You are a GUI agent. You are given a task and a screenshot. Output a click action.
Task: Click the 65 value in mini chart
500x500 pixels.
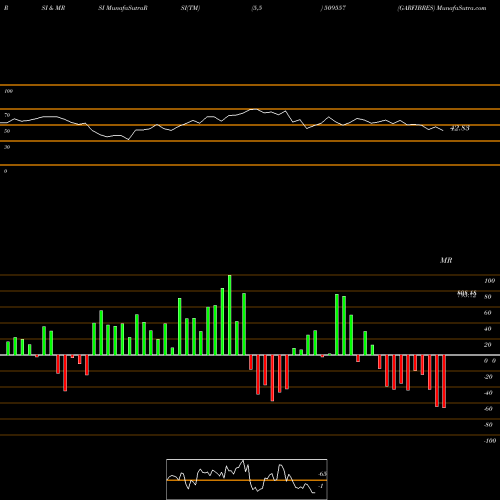click(x=322, y=474)
